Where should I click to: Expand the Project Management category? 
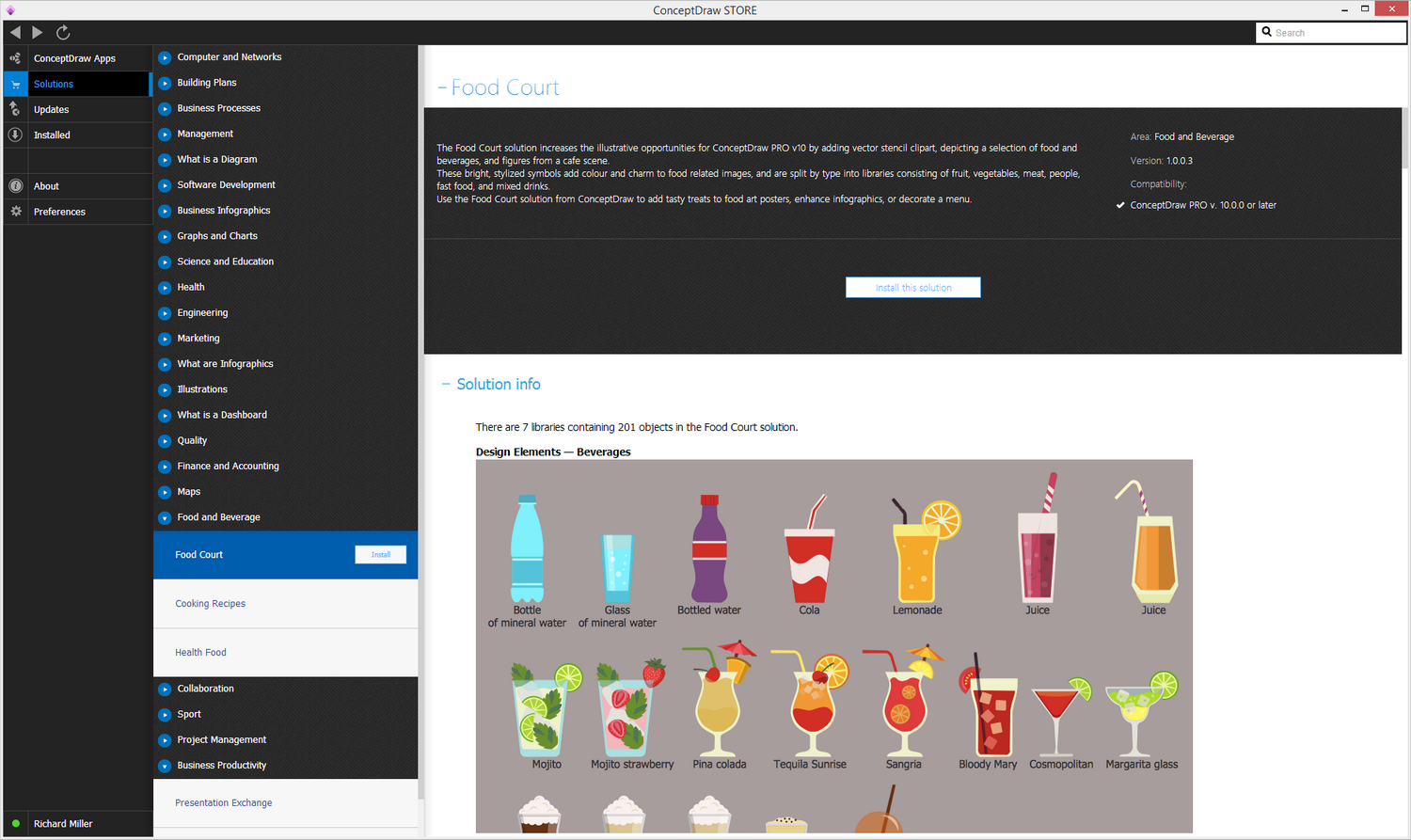[165, 740]
